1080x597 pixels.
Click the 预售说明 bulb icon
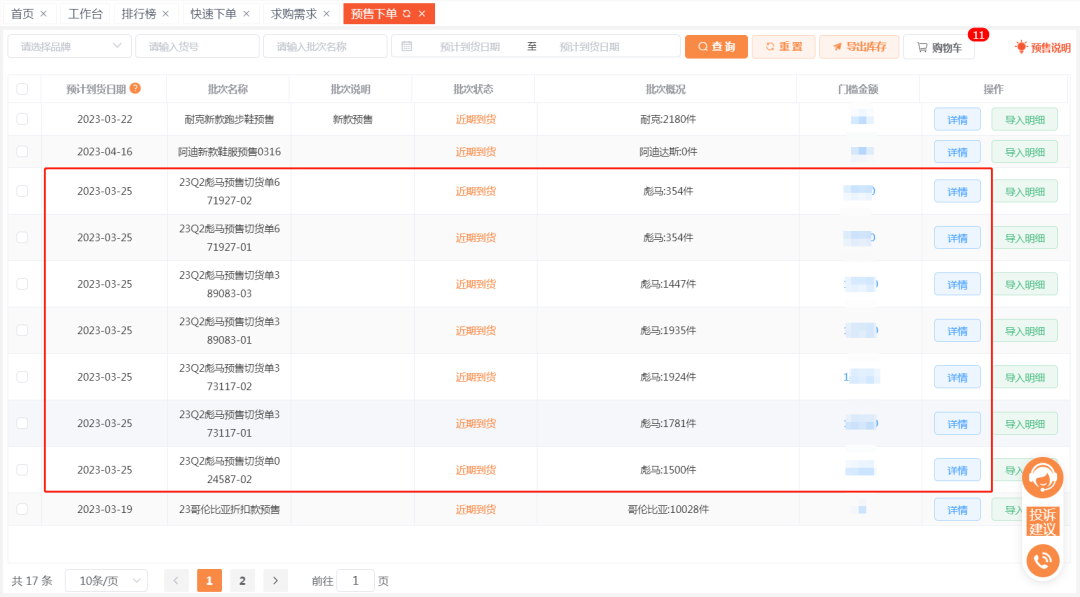(1020, 46)
